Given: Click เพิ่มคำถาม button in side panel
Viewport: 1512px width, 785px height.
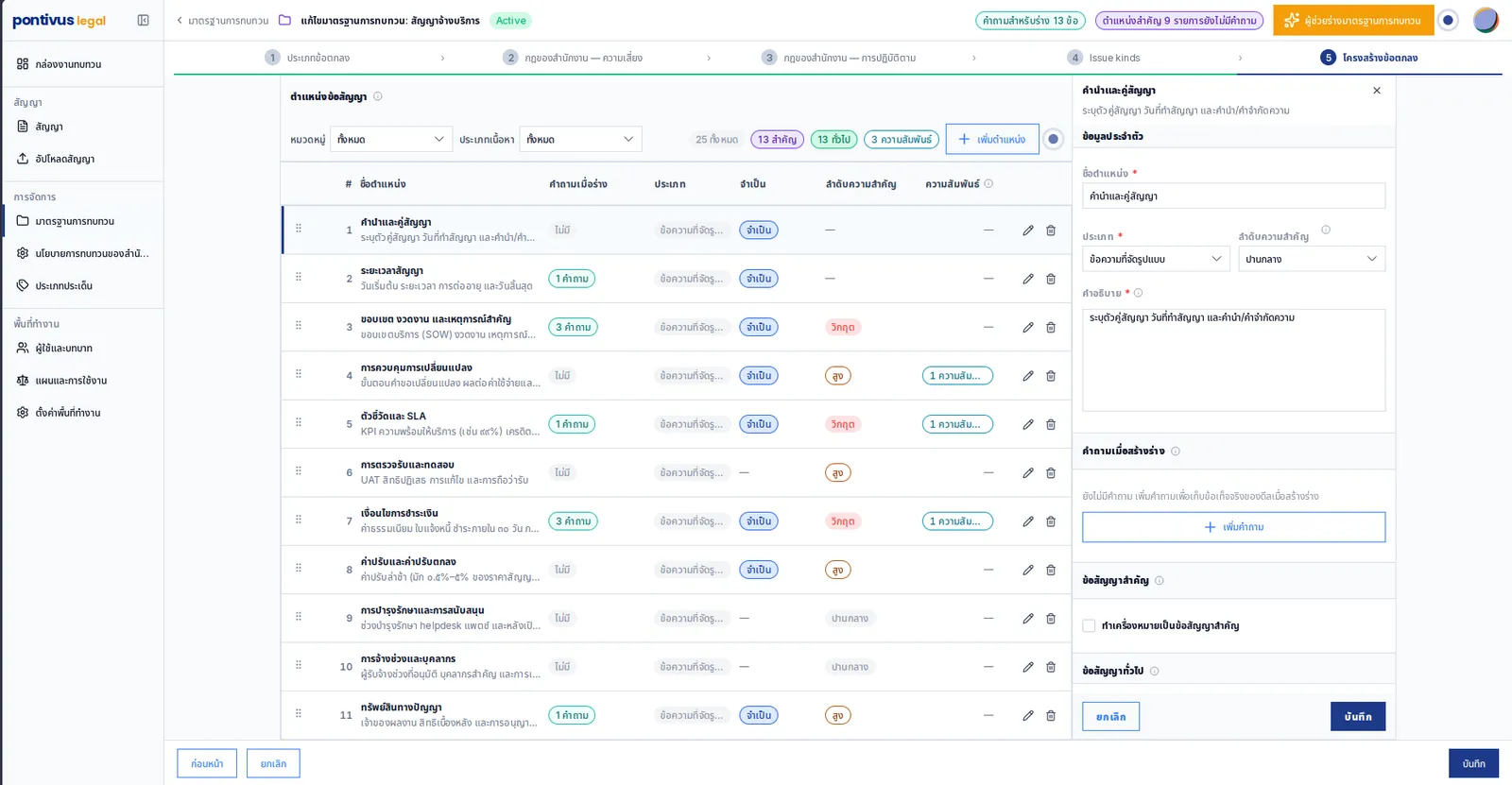Looking at the screenshot, I should coord(1233,527).
